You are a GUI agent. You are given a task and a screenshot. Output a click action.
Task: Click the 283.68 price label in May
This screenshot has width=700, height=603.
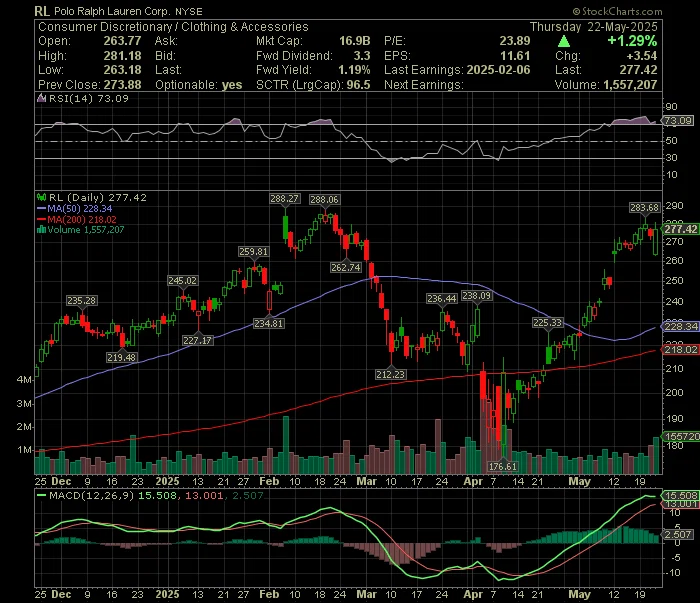tap(644, 208)
